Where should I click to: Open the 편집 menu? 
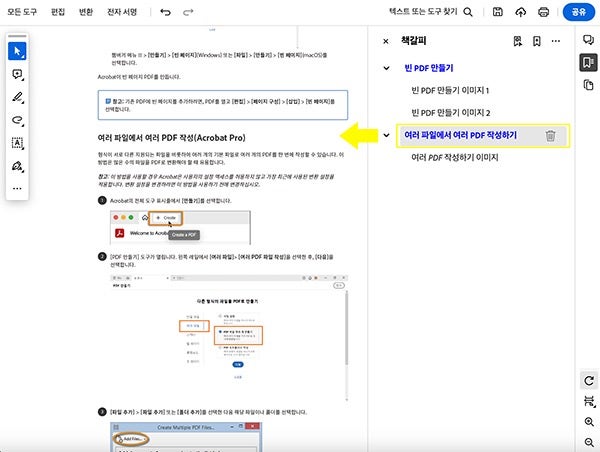pos(58,12)
